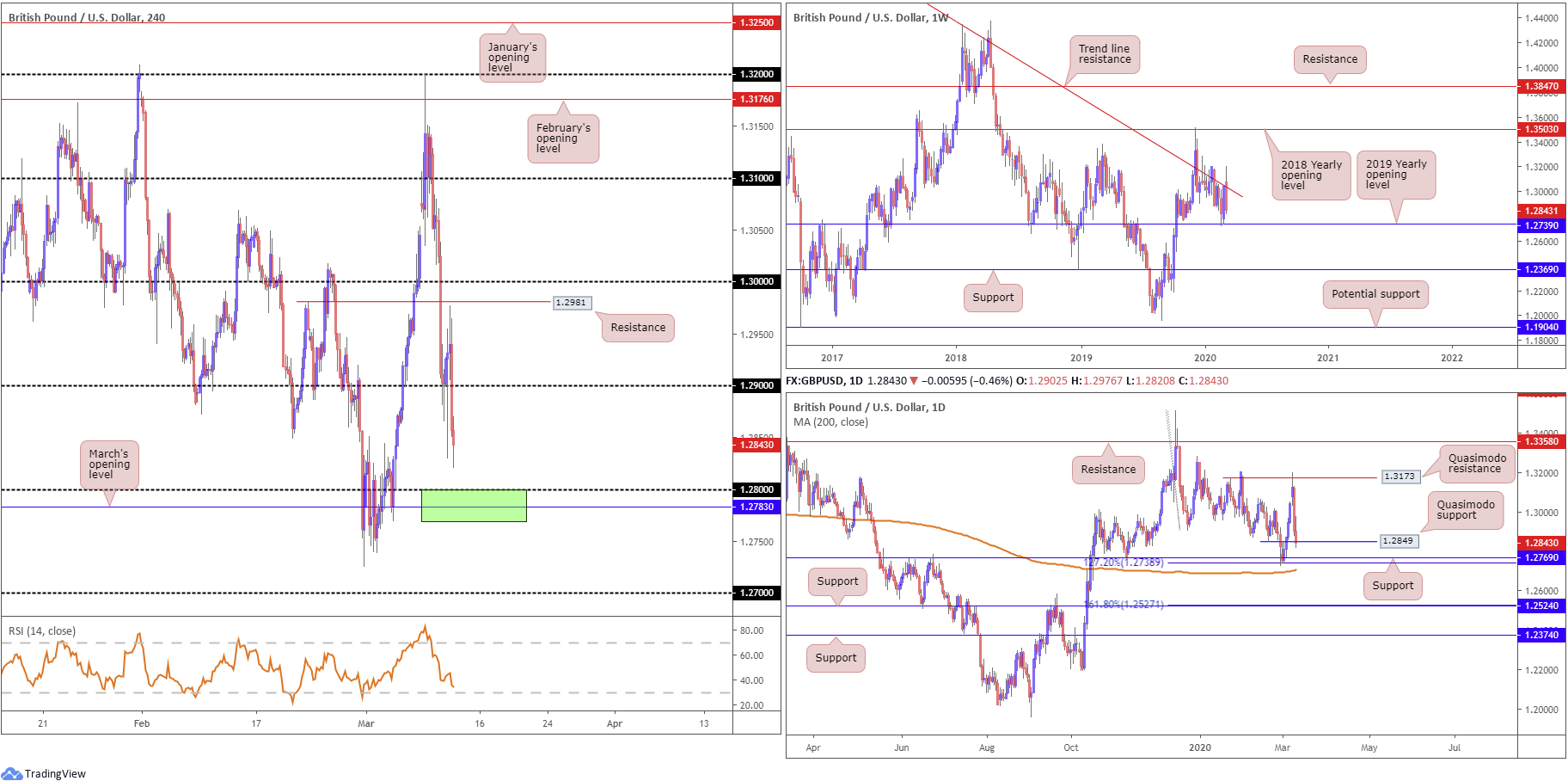The image size is (1568, 781).
Task: Click the March's opening level callout
Action: (109, 464)
